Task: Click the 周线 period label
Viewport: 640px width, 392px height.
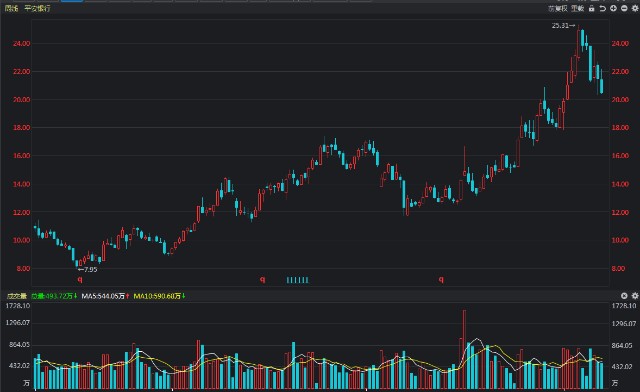Action: pos(11,9)
